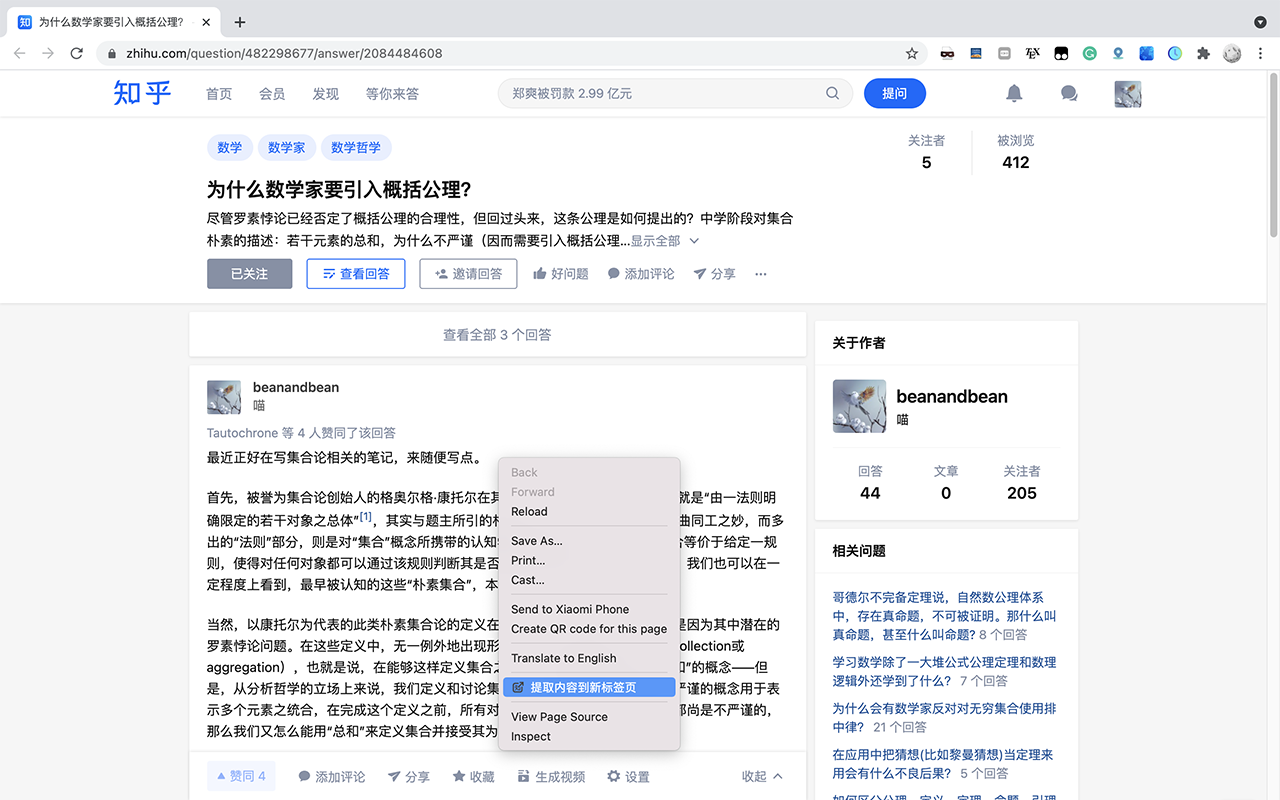Click the 生成视频 icon below the answer
Screen dimensions: 1280x800
(551, 775)
